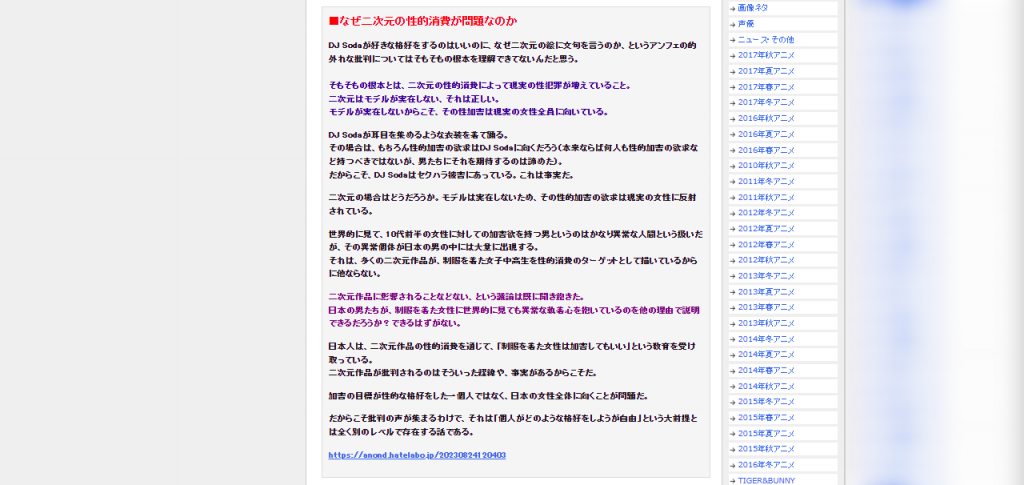The image size is (1024, 485).
Task: Open the 2017年秋アニメ category
Action: coord(766,55)
